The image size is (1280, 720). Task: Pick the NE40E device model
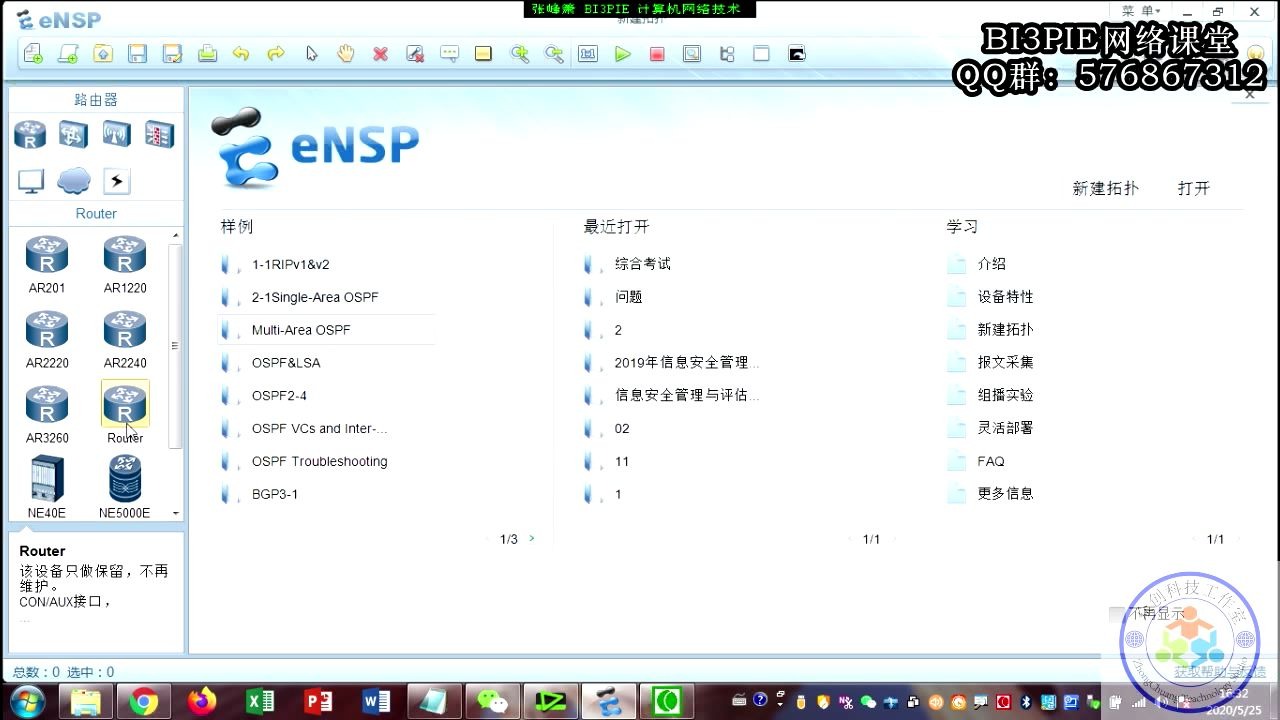point(47,486)
